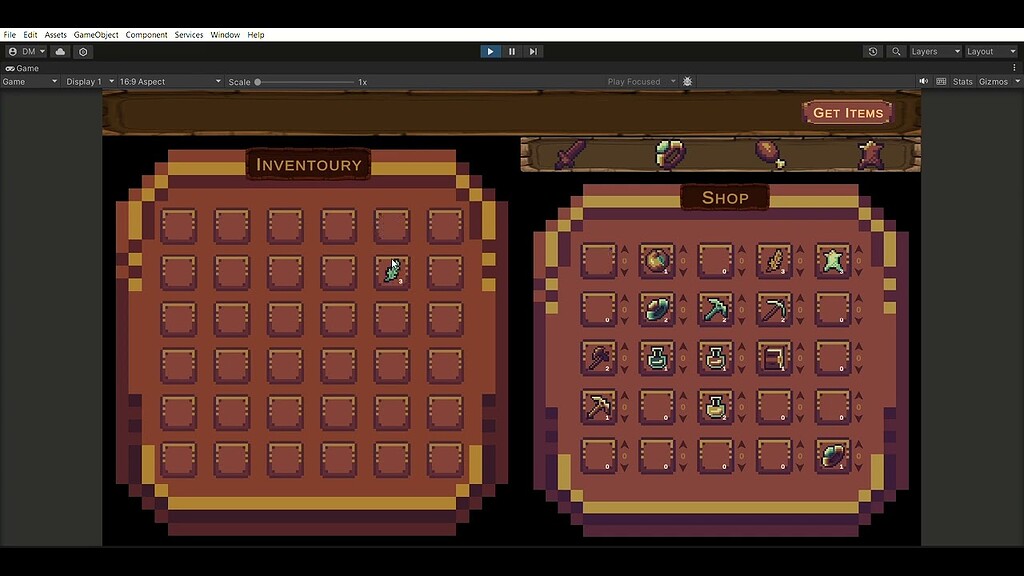Click the sword in the hotbar

coord(568,152)
